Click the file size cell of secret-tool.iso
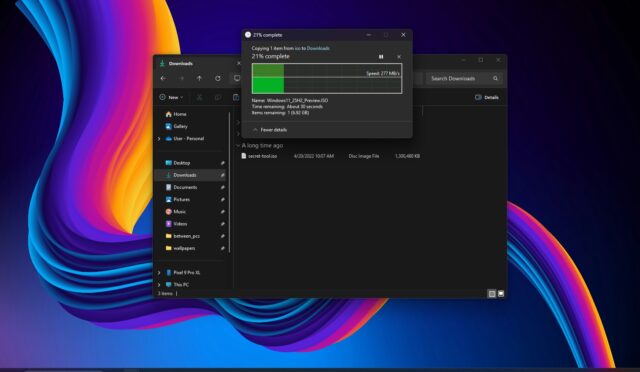The width and height of the screenshot is (640, 372). click(407, 156)
